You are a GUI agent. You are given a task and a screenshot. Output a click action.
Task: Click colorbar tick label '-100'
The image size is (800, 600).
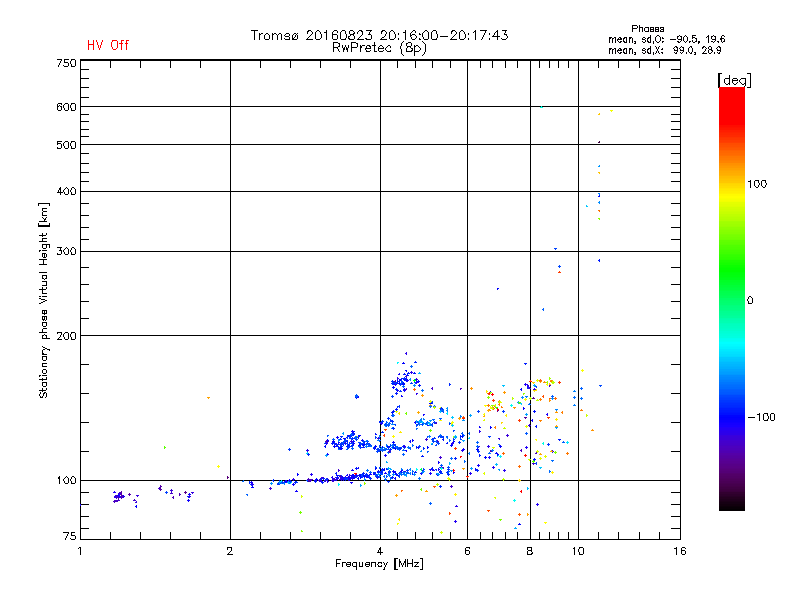point(762,417)
